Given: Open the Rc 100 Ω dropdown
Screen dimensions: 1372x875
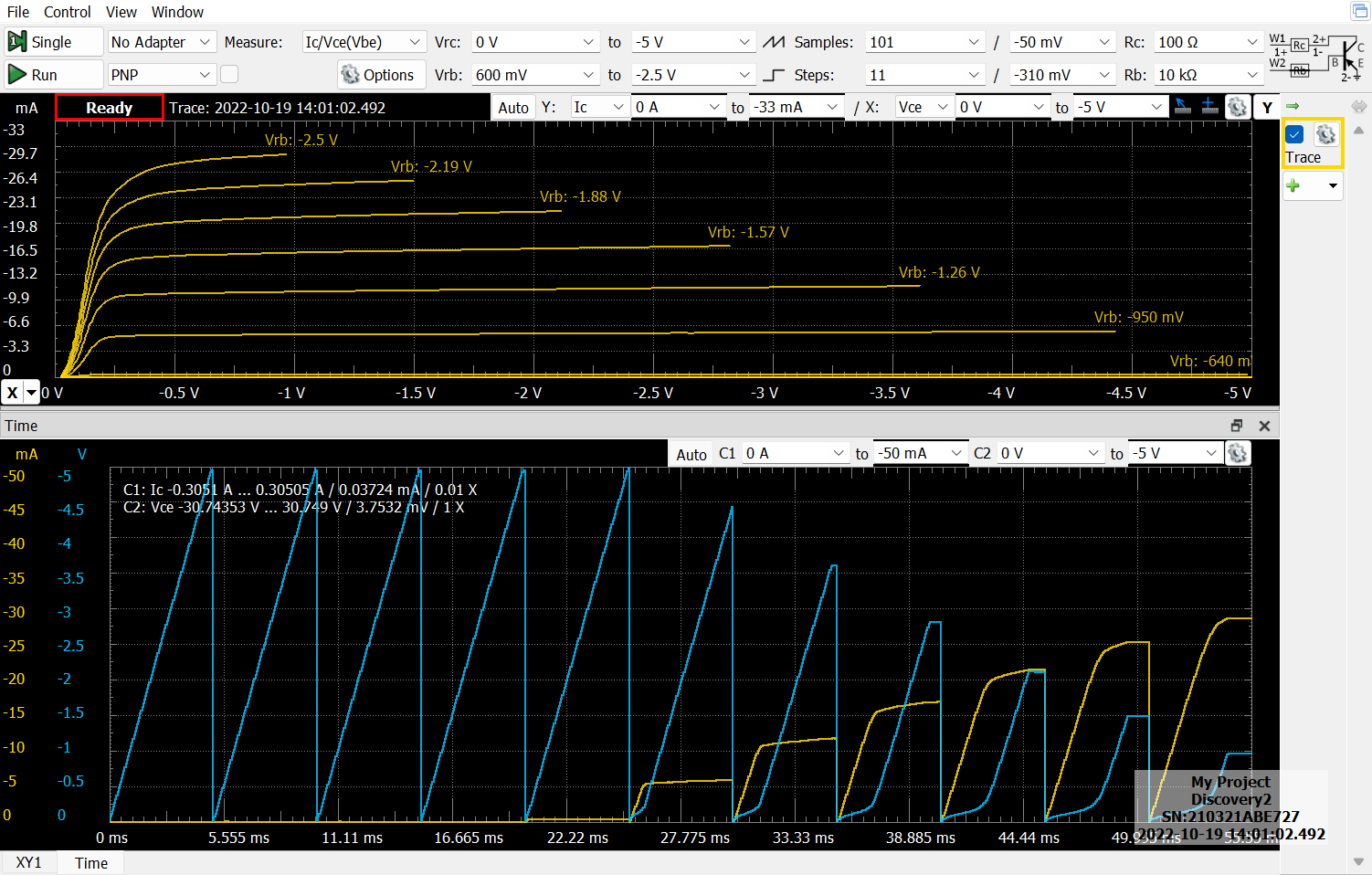Looking at the screenshot, I should pos(1208,42).
